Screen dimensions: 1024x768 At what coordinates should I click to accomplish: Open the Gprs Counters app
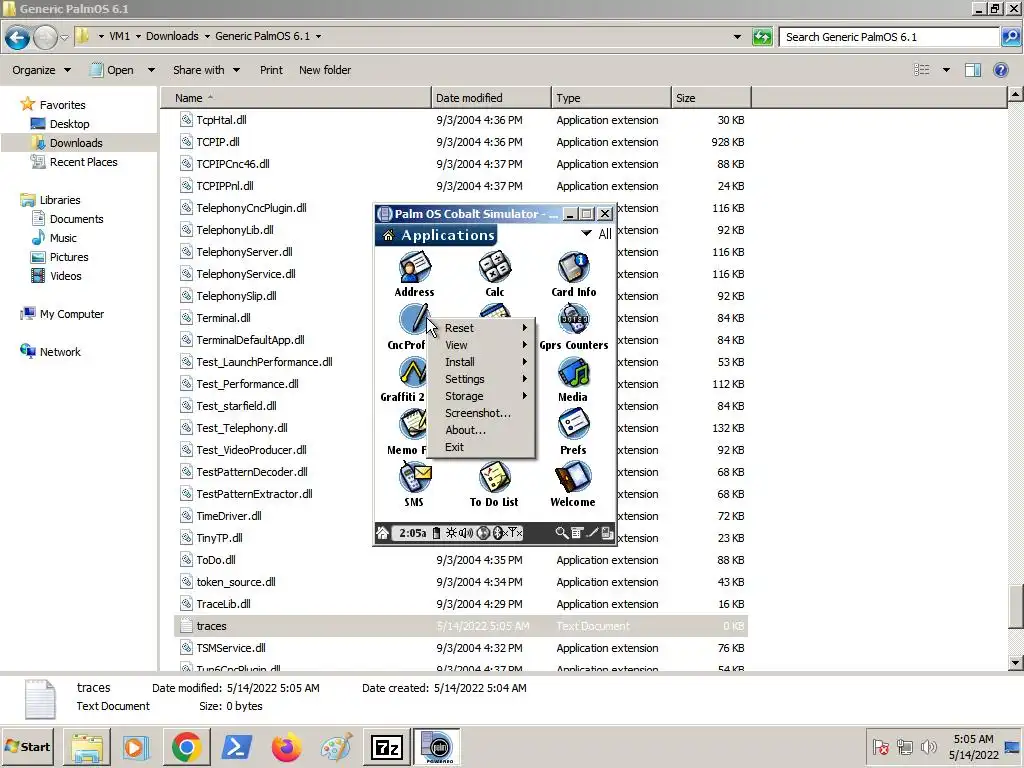point(573,328)
